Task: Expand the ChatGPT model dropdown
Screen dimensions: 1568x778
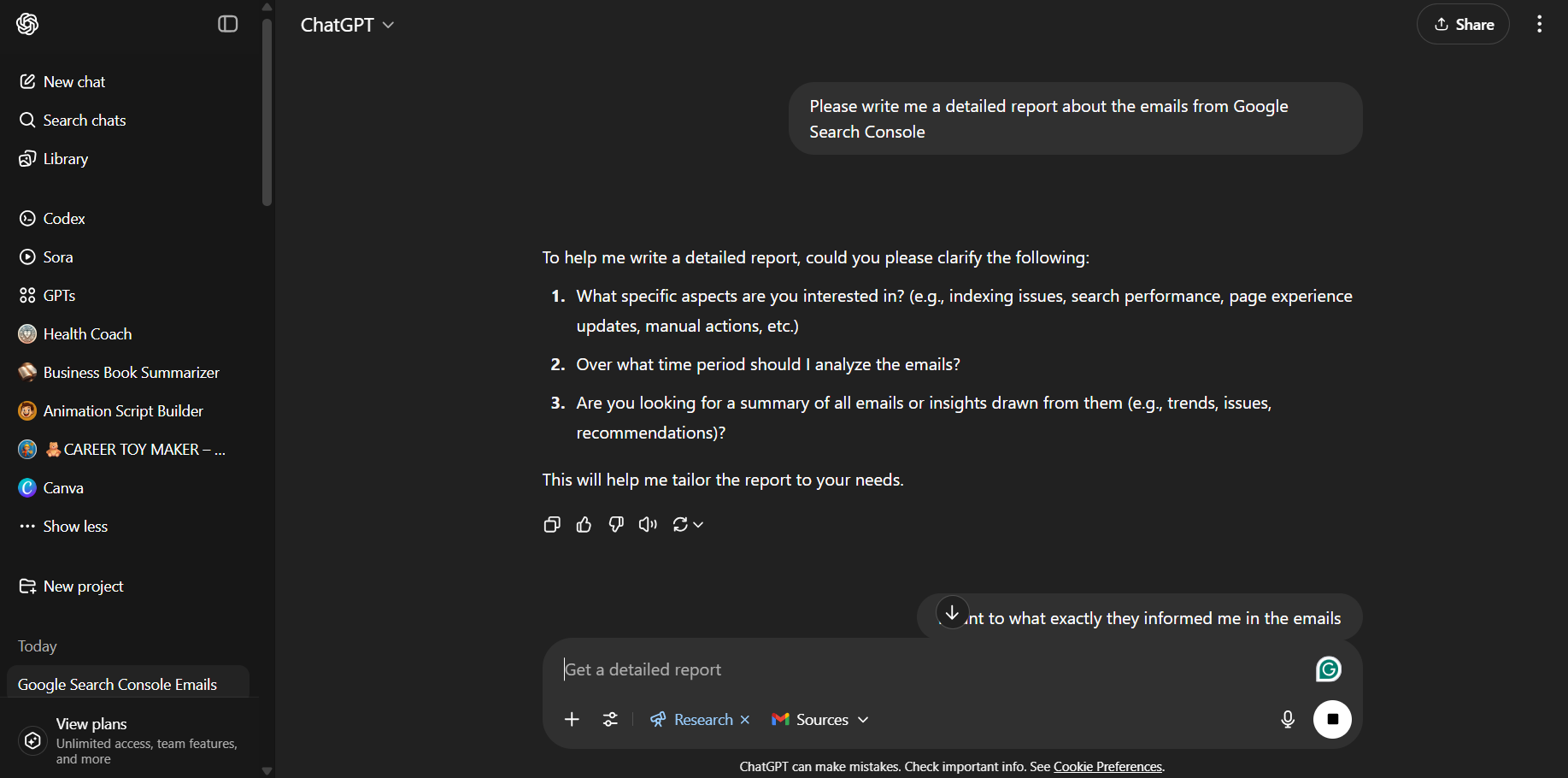Action: (347, 25)
